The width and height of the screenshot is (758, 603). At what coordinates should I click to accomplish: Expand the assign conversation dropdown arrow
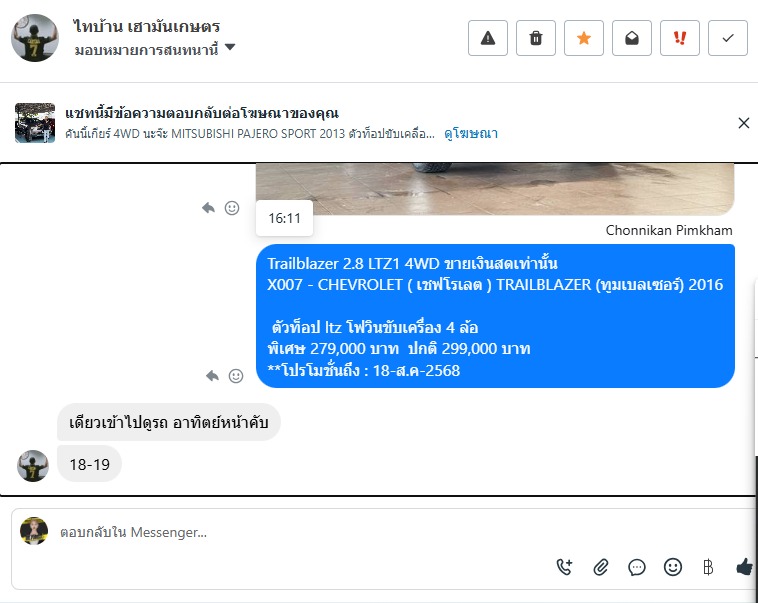230,47
